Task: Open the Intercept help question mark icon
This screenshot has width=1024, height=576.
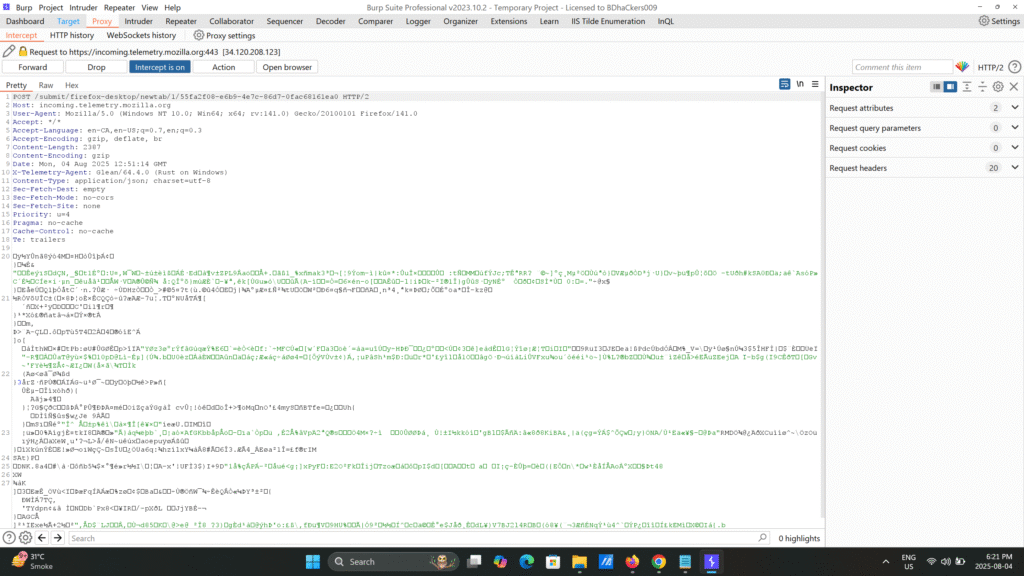Action: 1014,67
